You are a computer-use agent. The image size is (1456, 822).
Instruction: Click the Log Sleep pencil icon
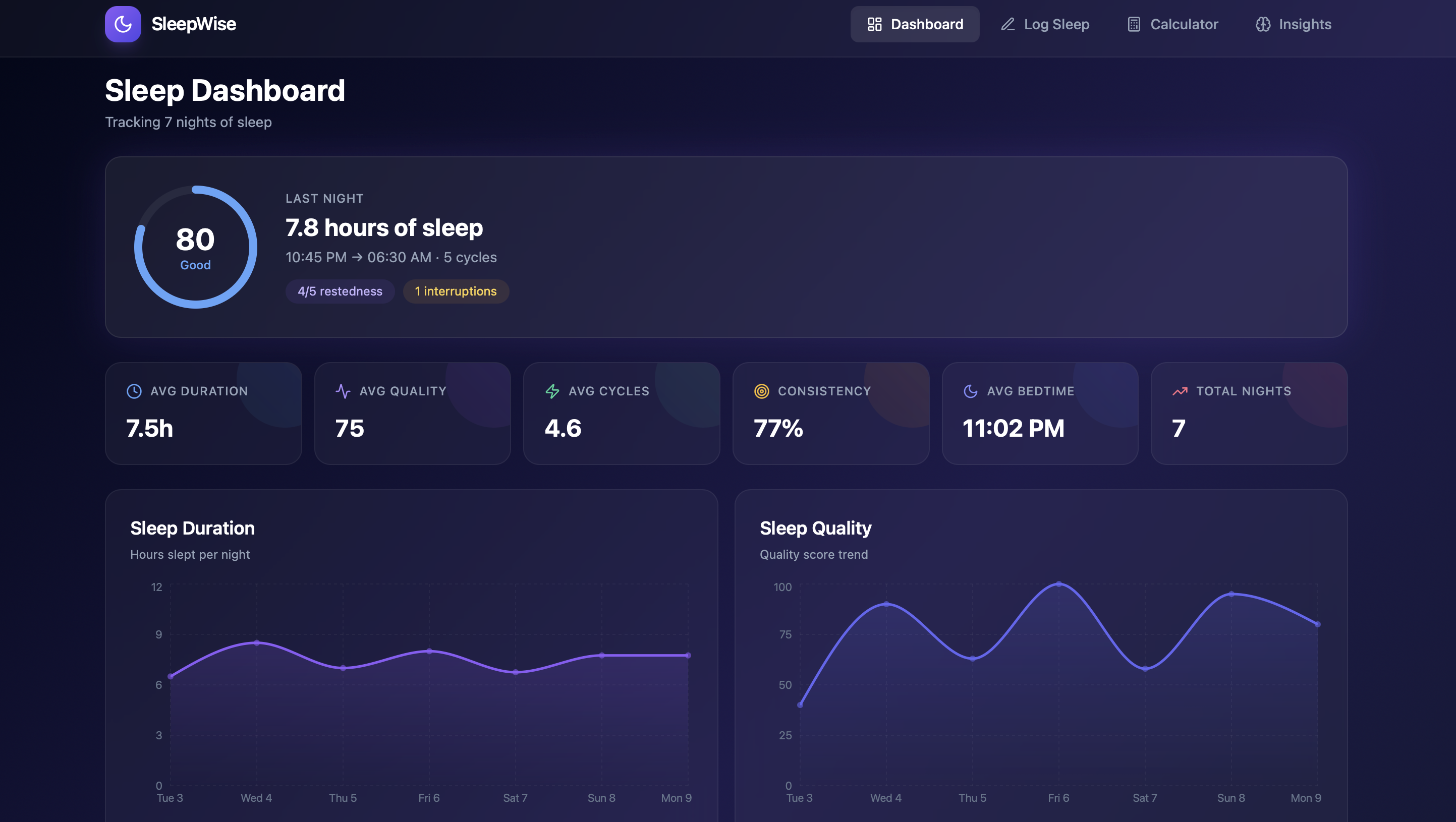click(1008, 24)
